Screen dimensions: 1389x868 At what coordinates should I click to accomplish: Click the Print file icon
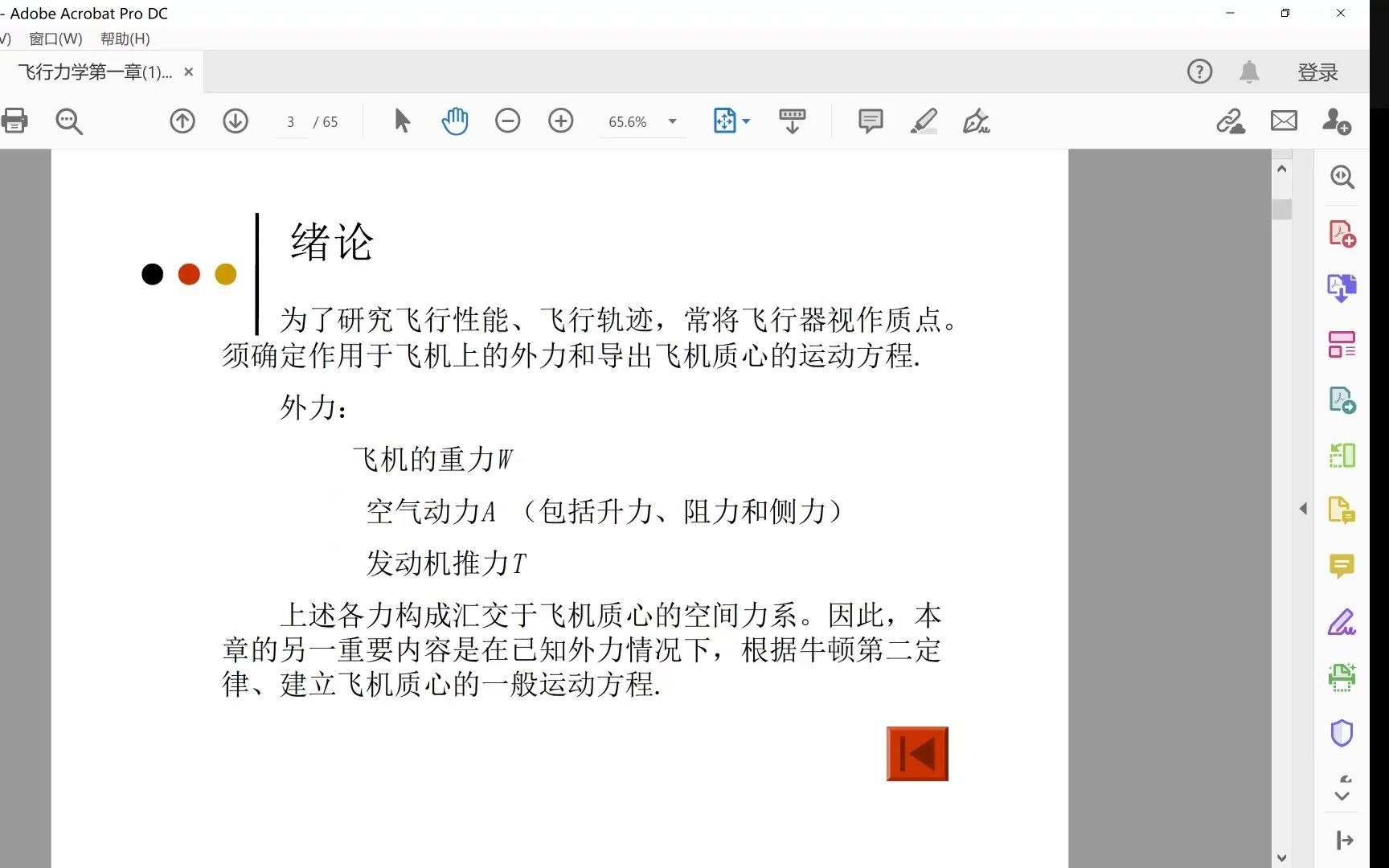14,121
